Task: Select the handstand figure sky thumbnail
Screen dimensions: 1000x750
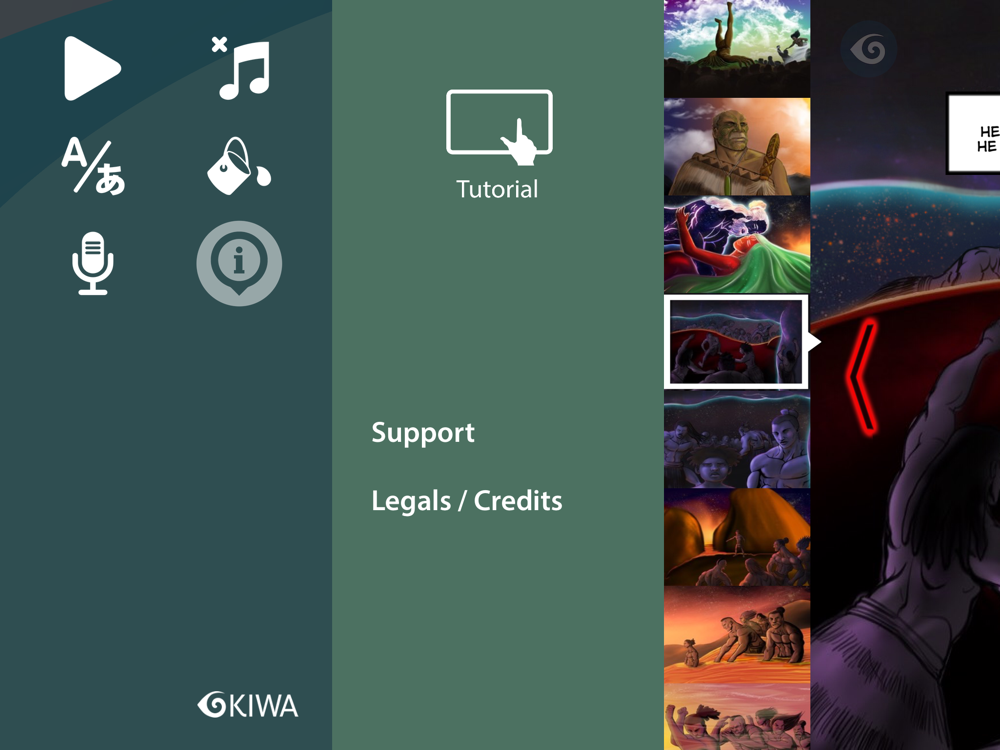Action: [737, 48]
